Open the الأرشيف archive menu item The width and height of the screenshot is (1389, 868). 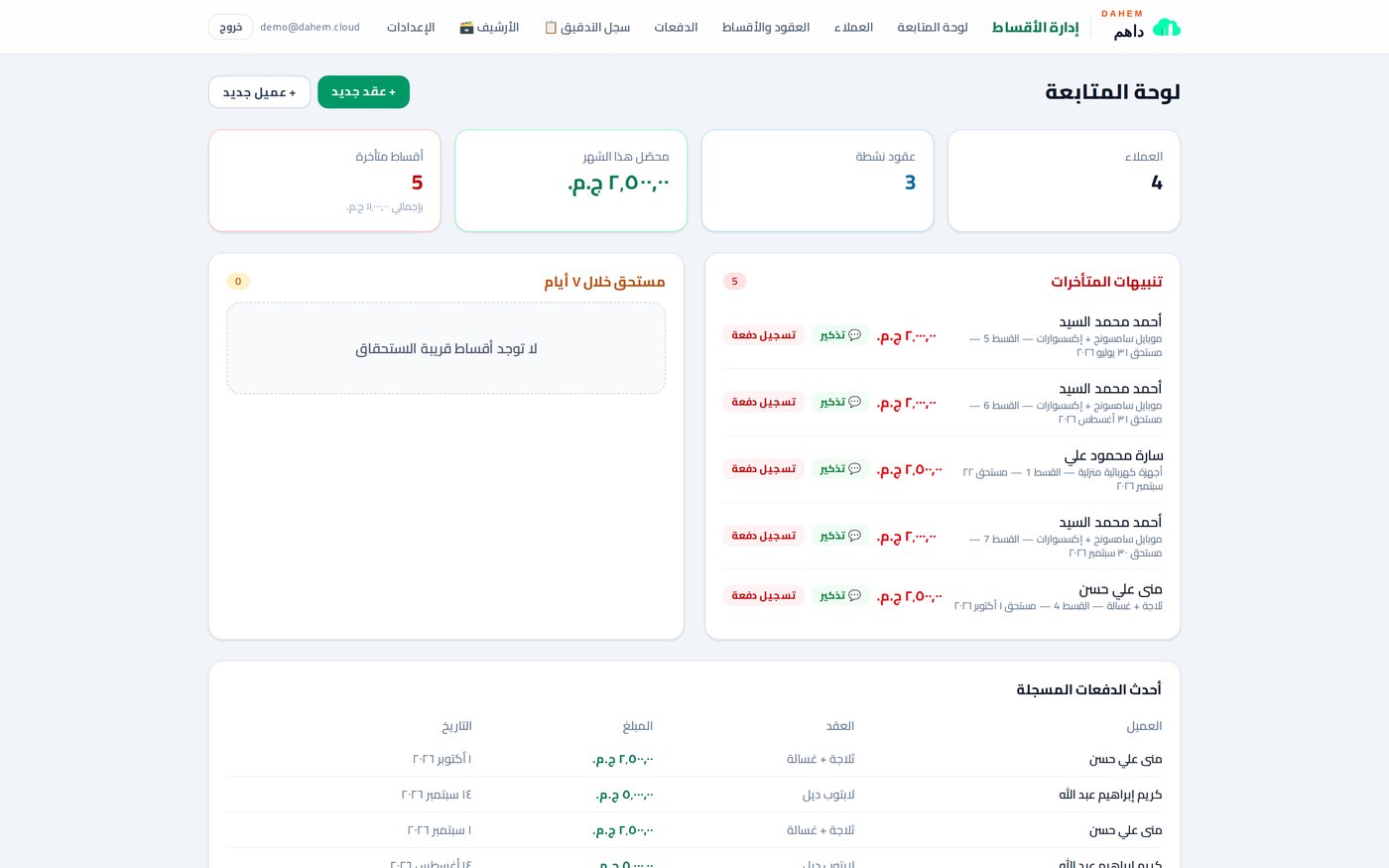click(489, 27)
